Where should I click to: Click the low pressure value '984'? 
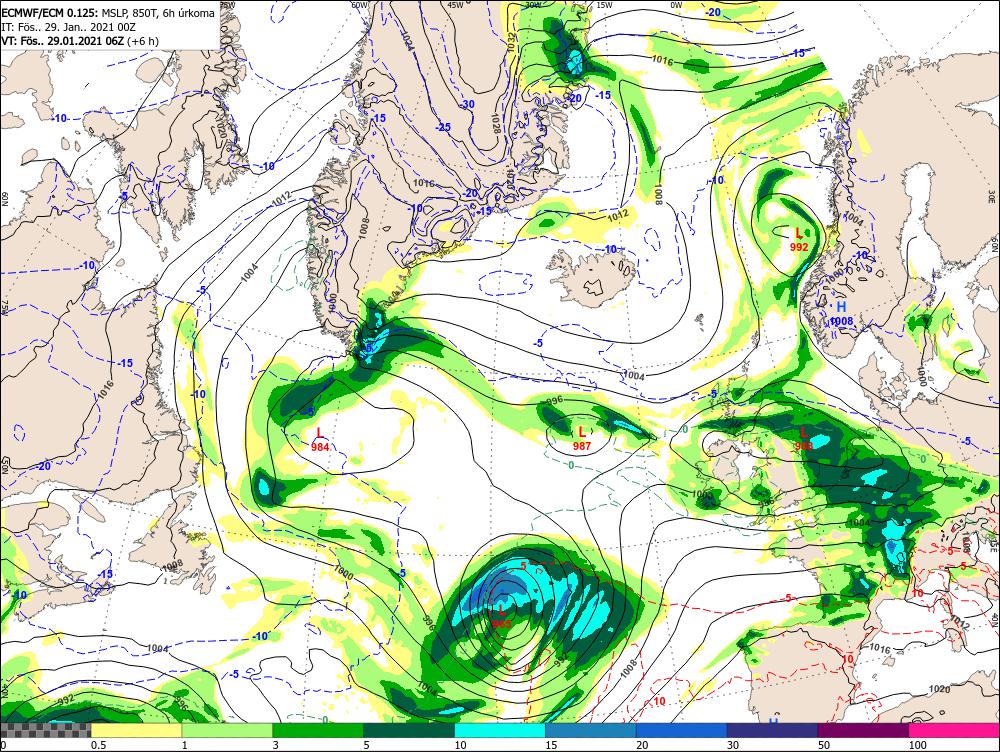(320, 447)
